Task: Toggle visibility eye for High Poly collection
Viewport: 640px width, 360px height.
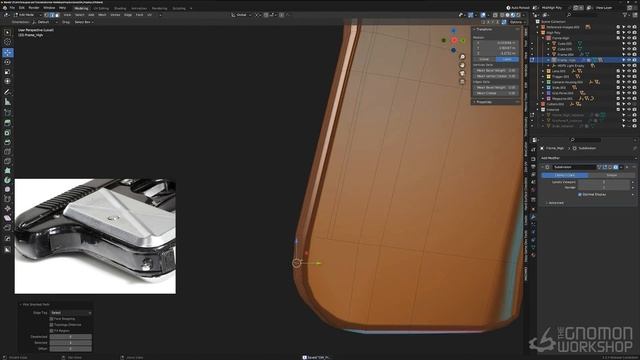Action: [629, 32]
